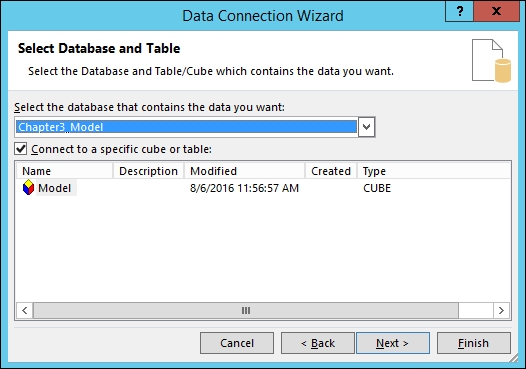Go to previous step with Back

(318, 343)
